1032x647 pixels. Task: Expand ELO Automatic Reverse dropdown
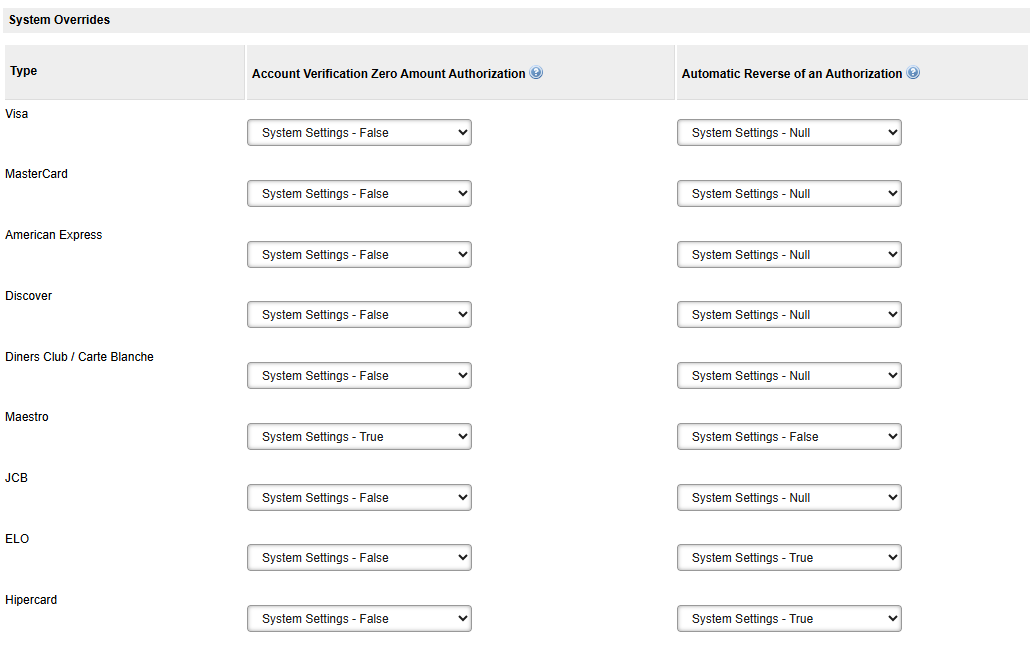(789, 558)
